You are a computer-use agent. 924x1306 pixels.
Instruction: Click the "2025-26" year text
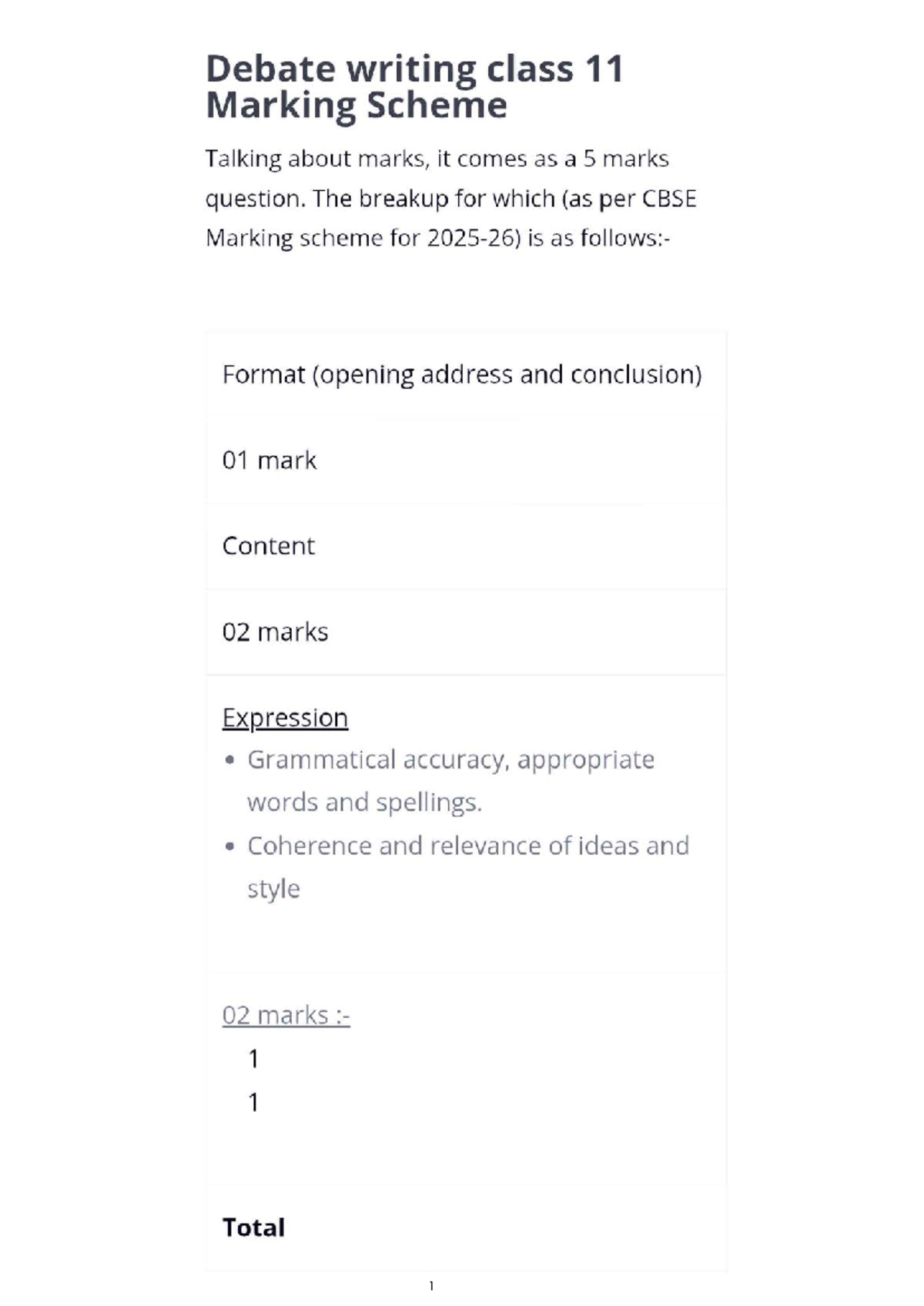pyautogui.click(x=470, y=238)
